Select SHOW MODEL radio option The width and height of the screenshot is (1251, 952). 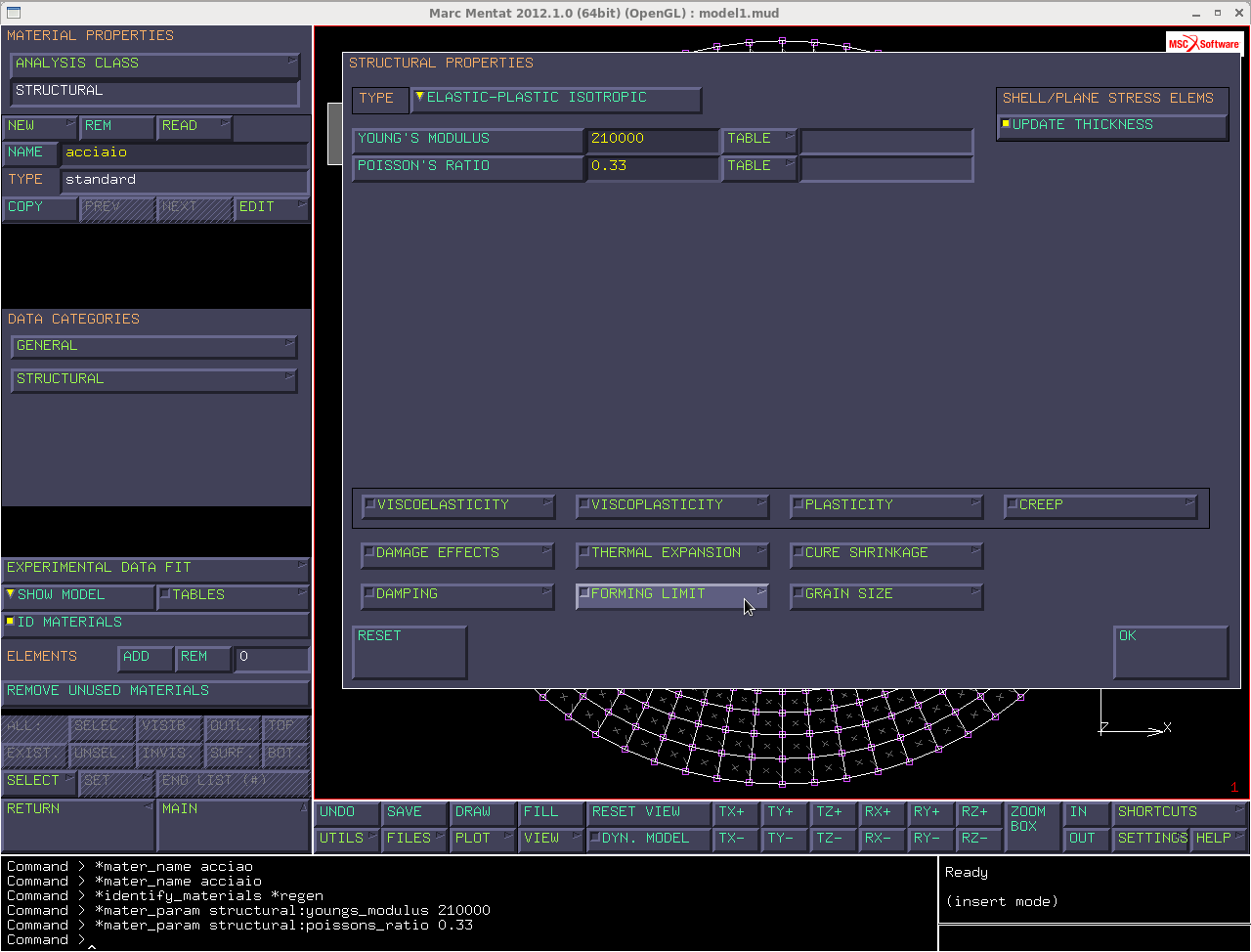(x=78, y=596)
